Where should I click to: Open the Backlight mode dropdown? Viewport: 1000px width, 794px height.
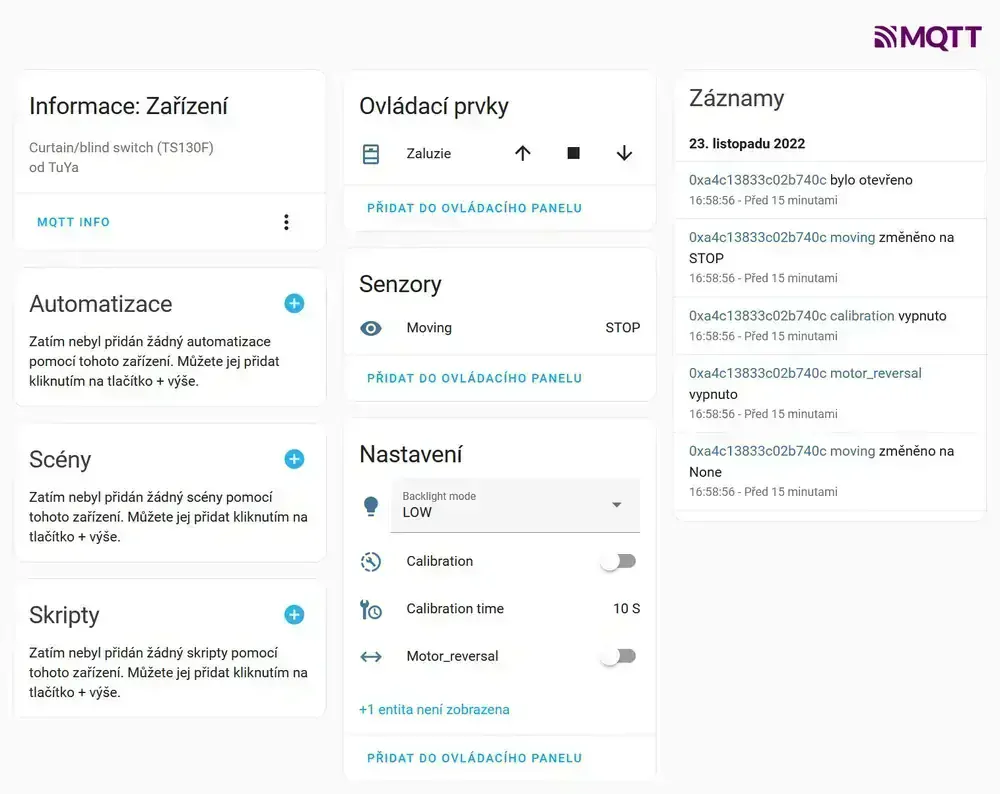pyautogui.click(x=515, y=505)
